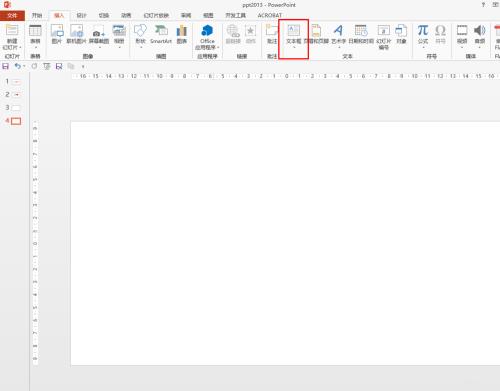Click the Equation pi icon

pyautogui.click(x=423, y=30)
